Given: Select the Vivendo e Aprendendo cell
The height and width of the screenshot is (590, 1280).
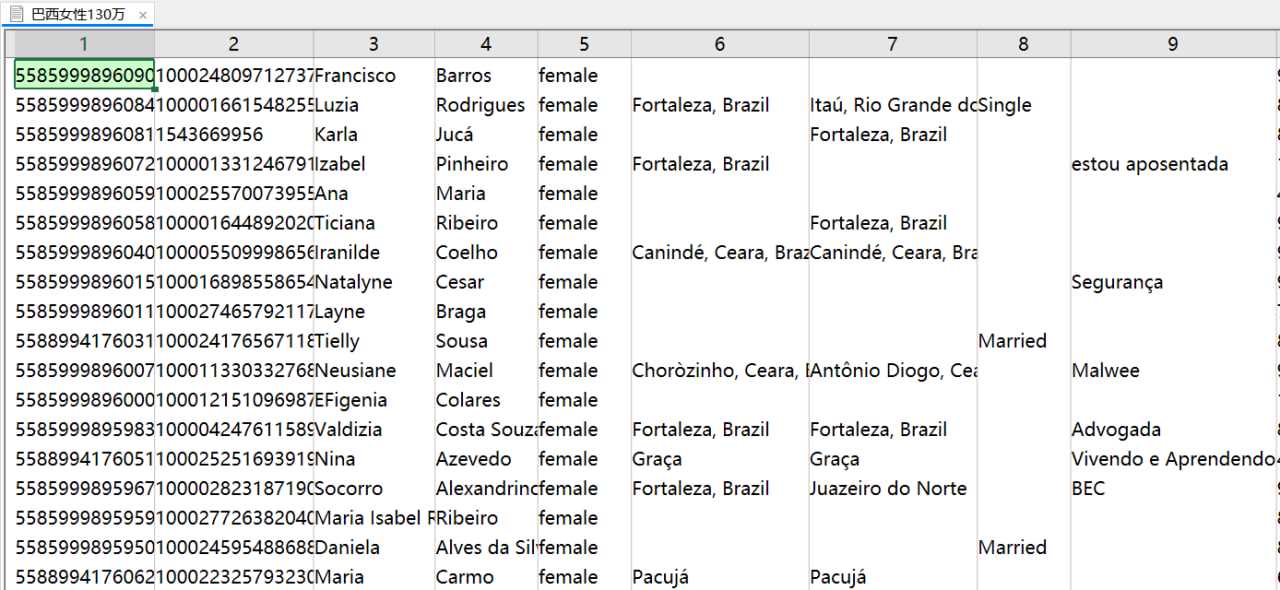Looking at the screenshot, I should pyautogui.click(x=1173, y=459).
